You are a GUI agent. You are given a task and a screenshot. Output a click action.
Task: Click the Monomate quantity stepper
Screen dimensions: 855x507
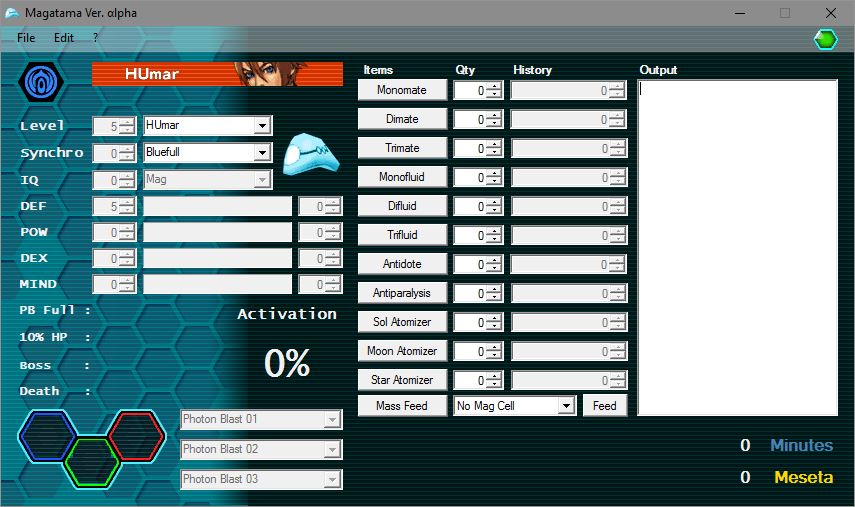[478, 90]
